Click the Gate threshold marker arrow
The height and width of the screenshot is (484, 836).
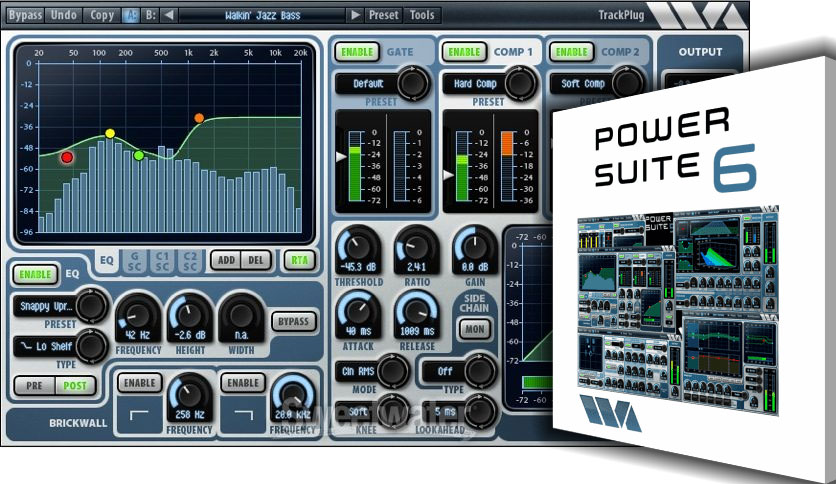(341, 157)
